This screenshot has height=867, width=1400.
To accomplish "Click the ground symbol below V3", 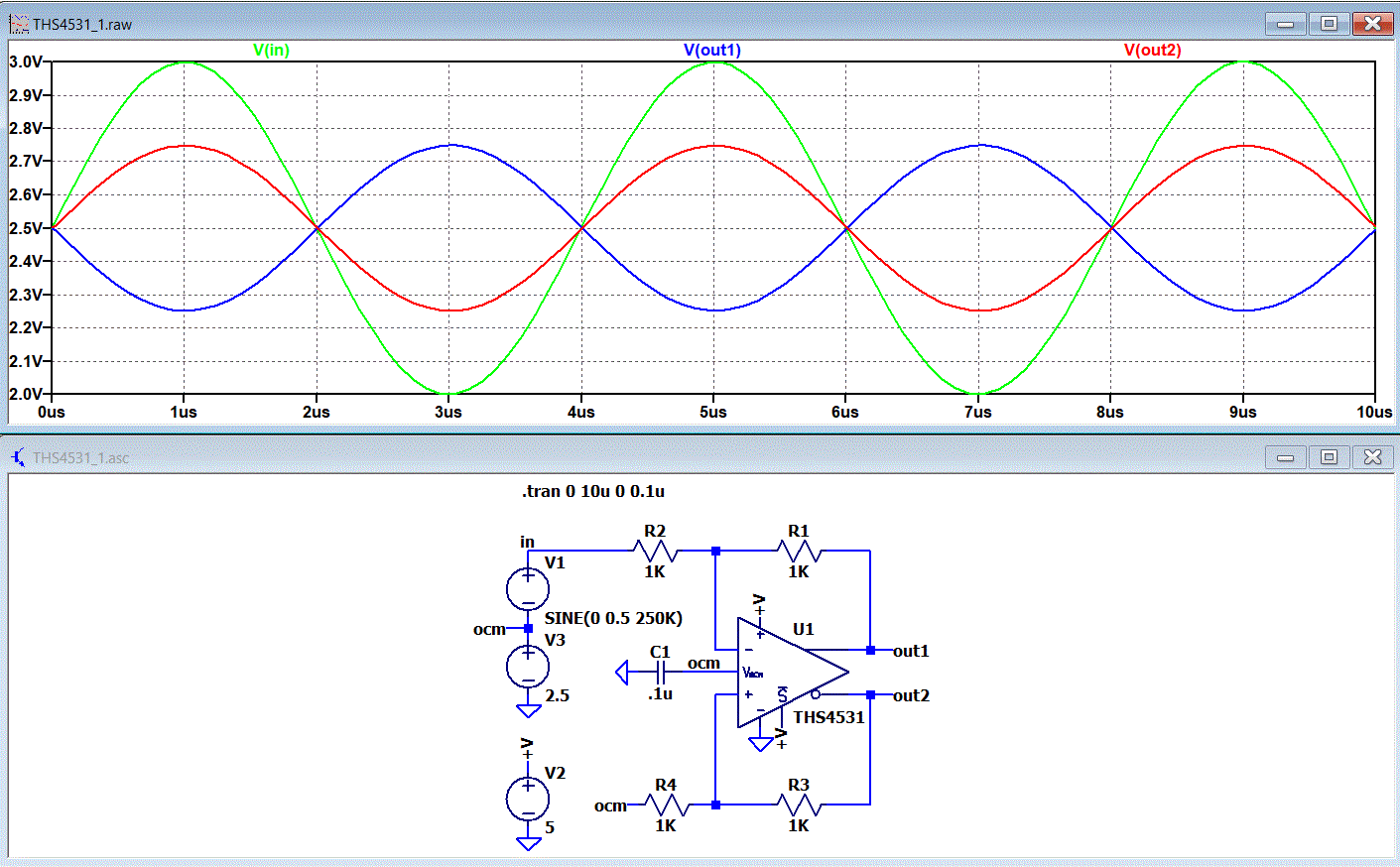I will click(x=528, y=710).
